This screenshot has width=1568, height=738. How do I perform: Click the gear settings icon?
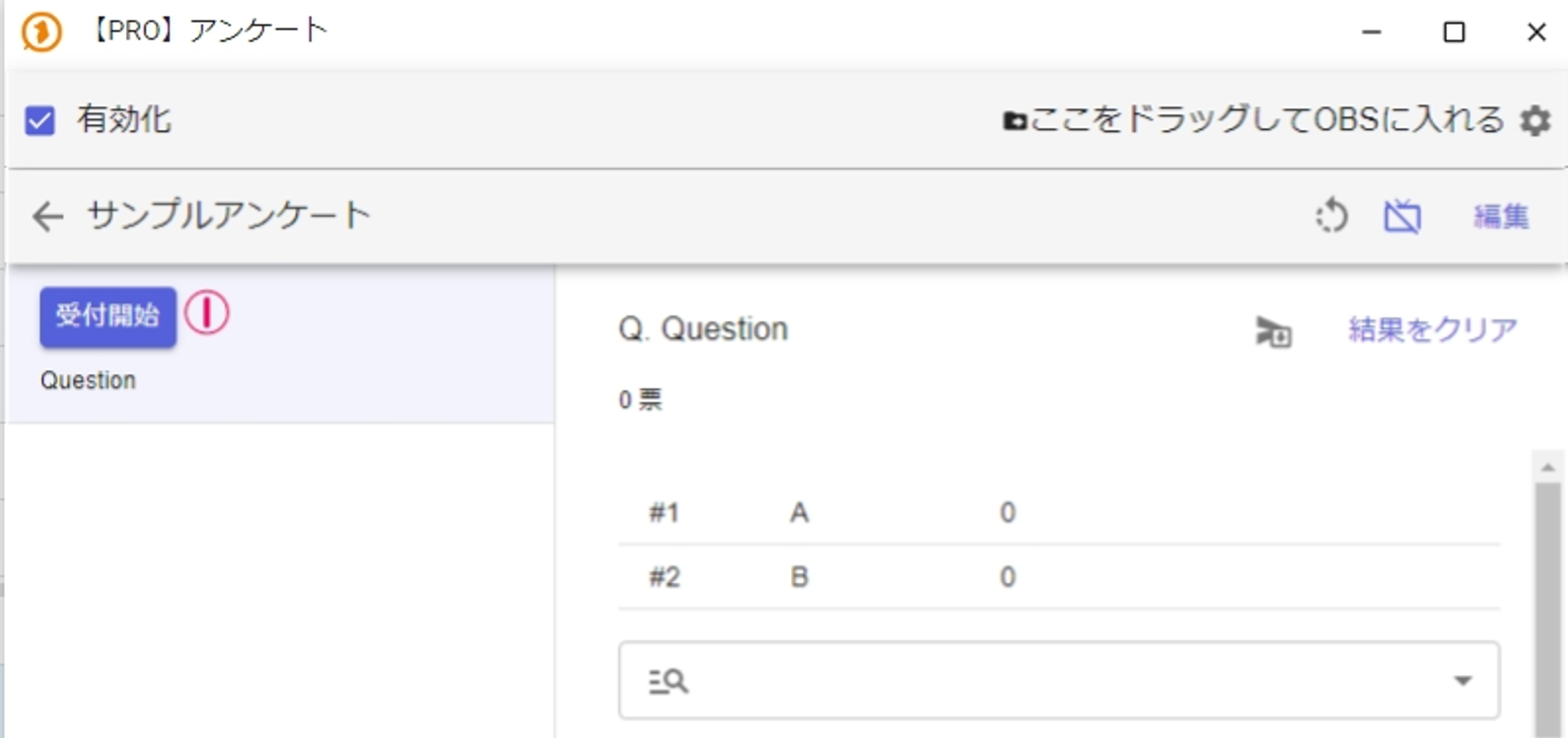1534,120
